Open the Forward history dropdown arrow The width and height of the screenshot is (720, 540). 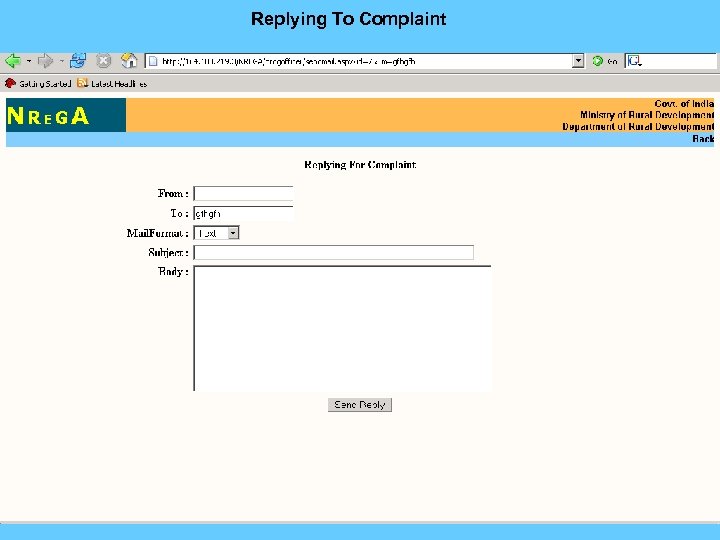61,61
